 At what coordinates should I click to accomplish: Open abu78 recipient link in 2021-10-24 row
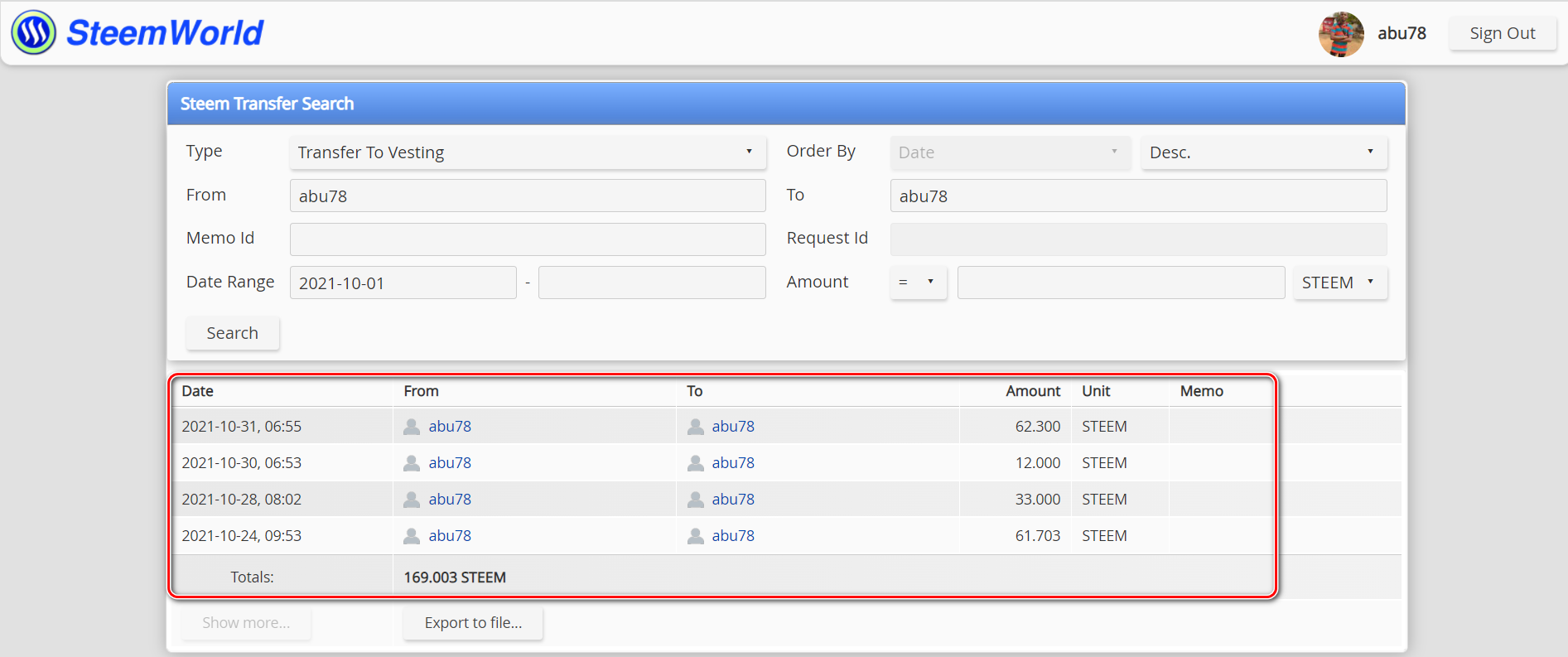coord(733,536)
